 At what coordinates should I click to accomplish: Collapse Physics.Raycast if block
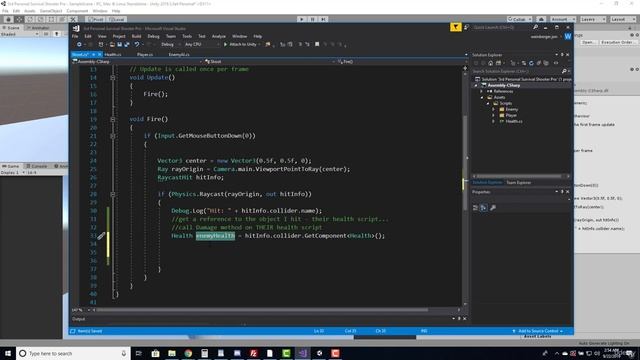113,194
